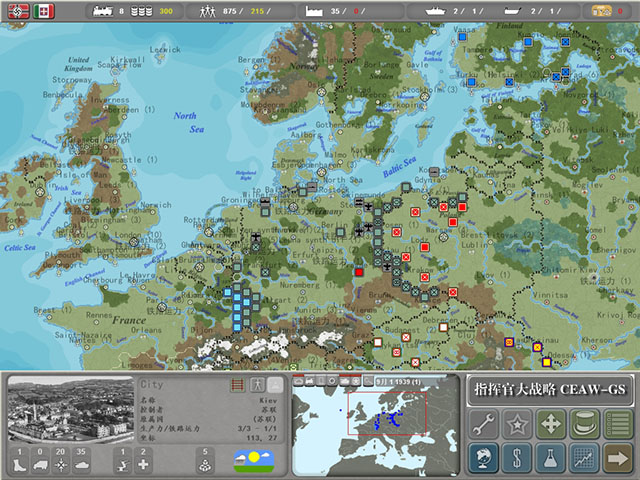Image resolution: width=640 pixels, height=480 pixels.
Task: Click the boot movement stat icon
Action: [x=21, y=464]
